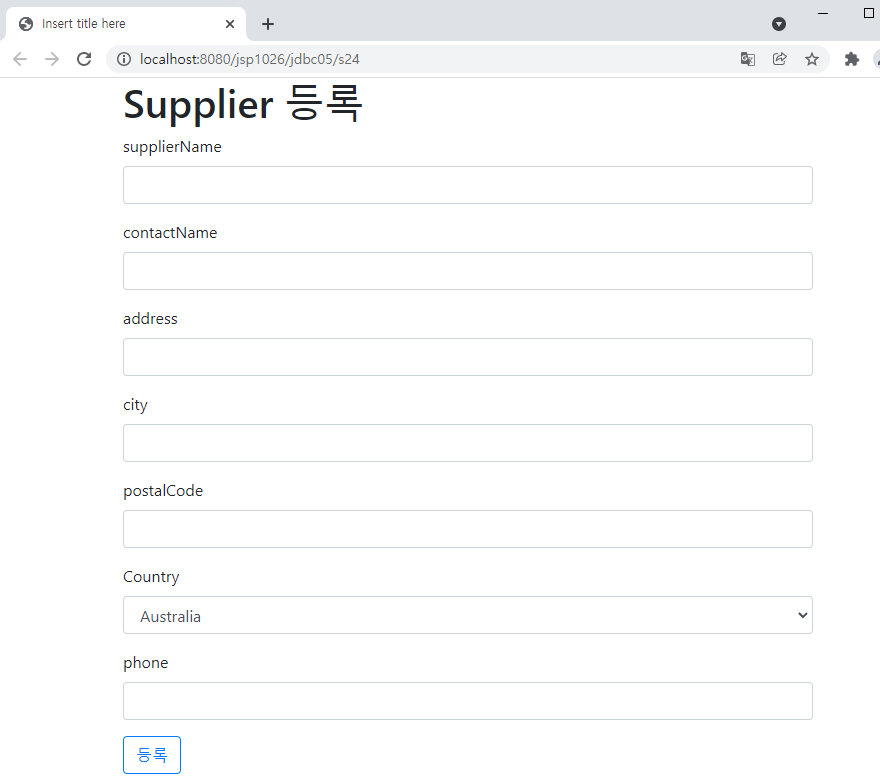
Task: Click the browser back arrow
Action: coord(20,59)
